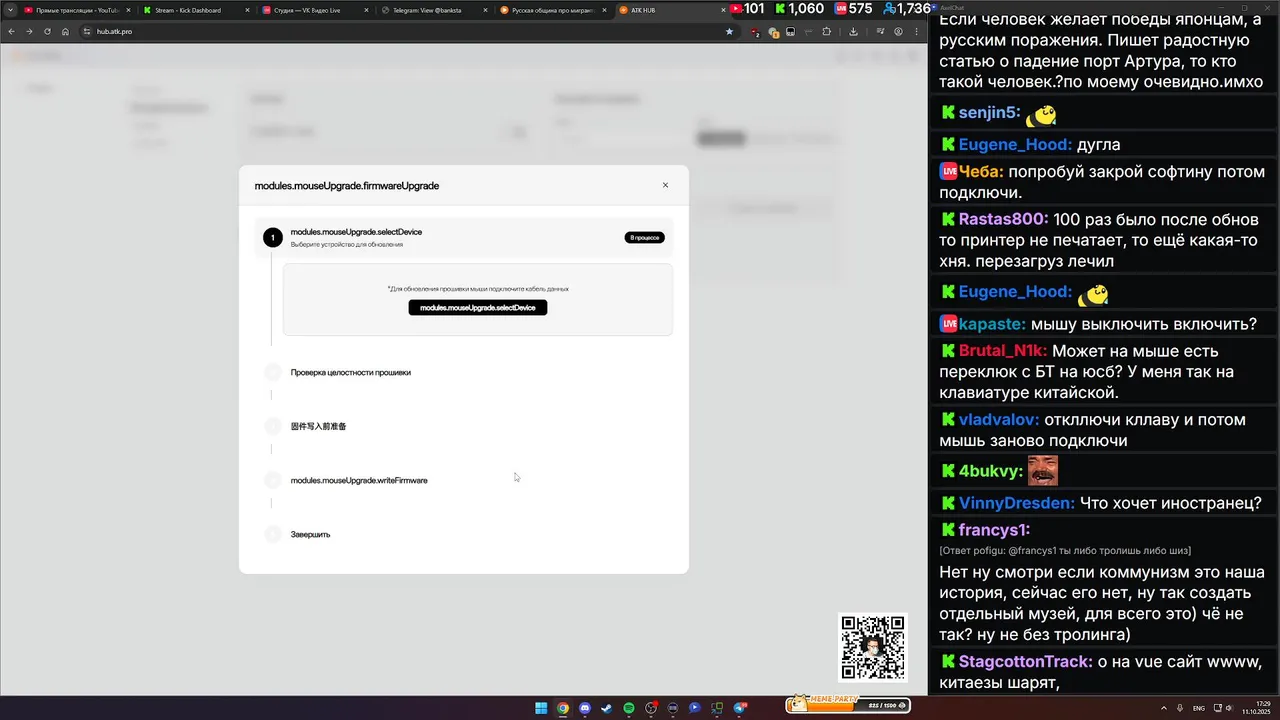The image size is (1280, 720).
Task: Click the QR code overlay image
Action: tap(873, 648)
